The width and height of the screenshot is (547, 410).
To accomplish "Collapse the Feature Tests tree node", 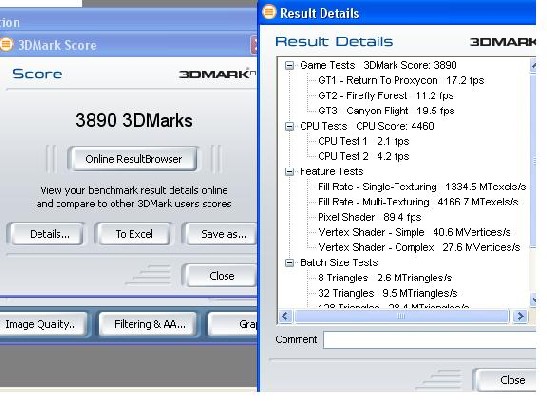I will click(289, 172).
